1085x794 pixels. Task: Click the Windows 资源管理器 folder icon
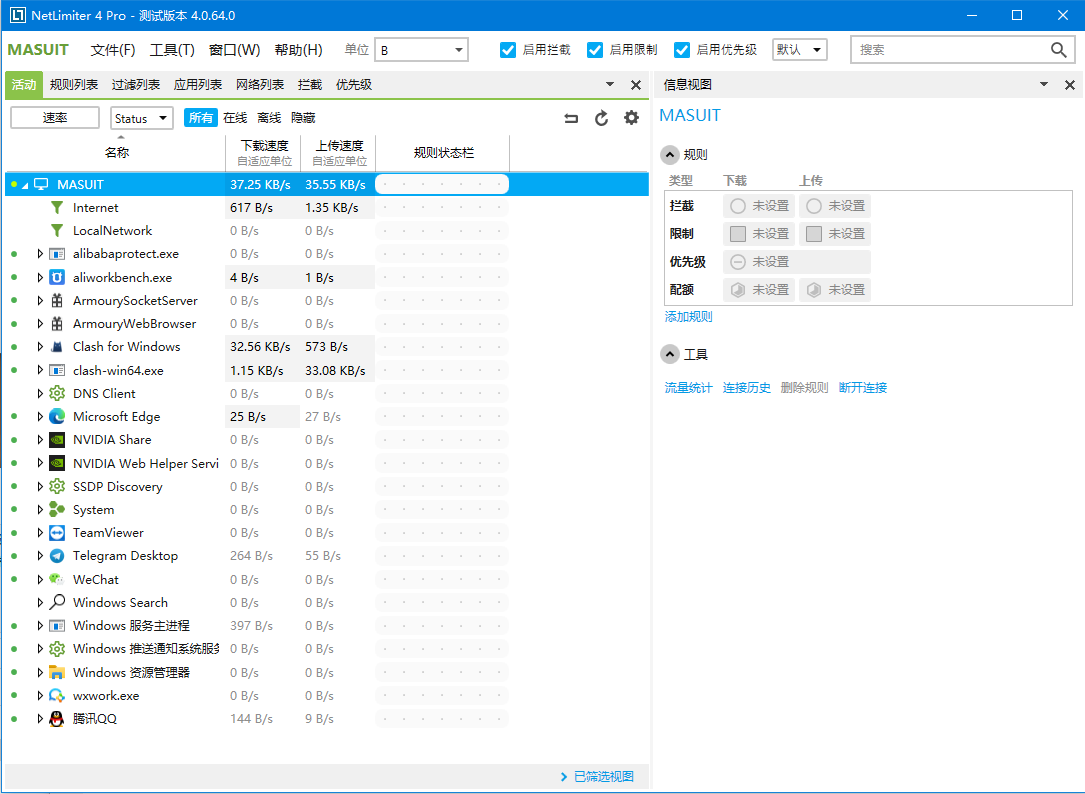(57, 672)
